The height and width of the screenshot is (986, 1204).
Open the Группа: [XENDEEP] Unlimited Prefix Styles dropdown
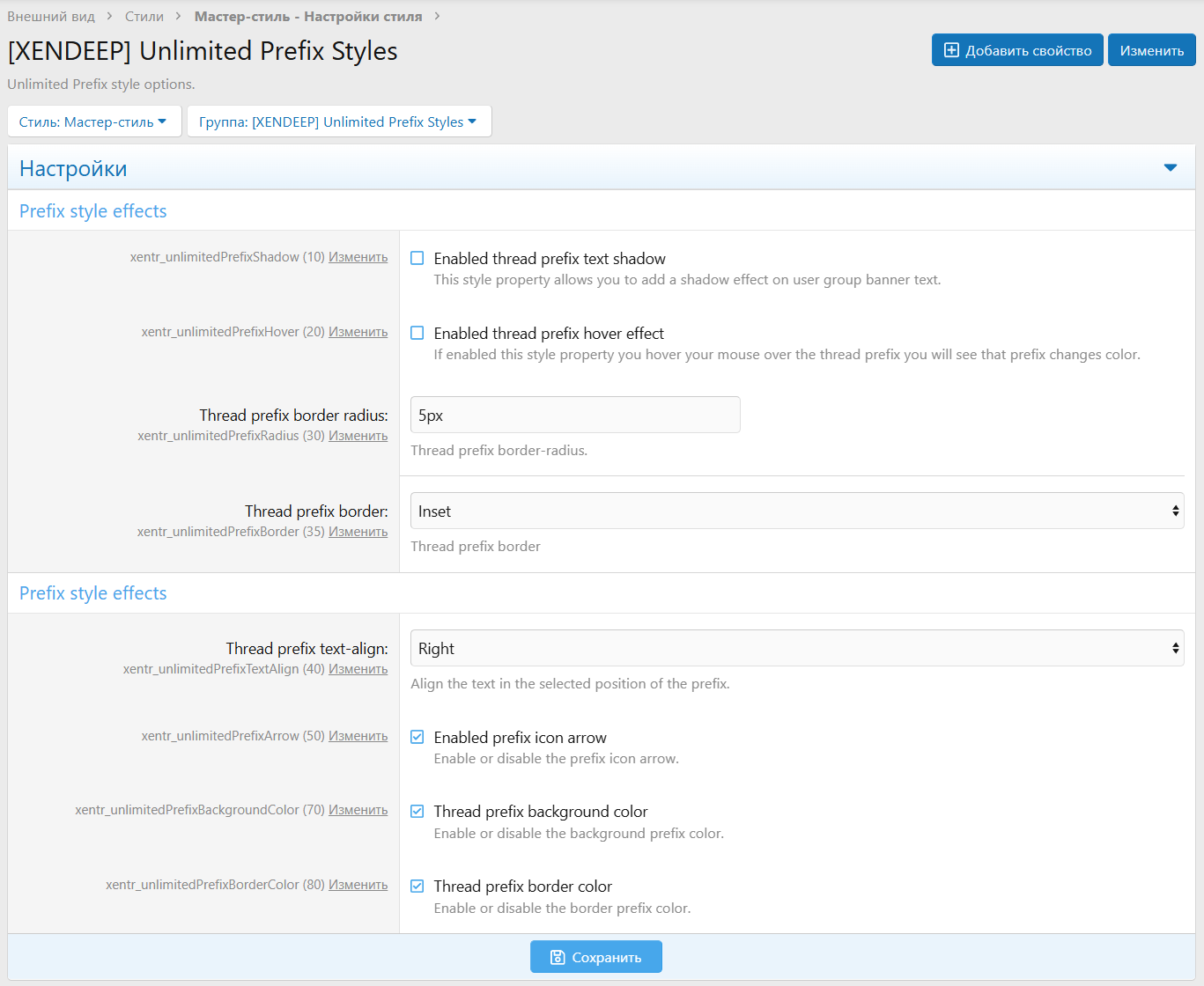point(339,121)
